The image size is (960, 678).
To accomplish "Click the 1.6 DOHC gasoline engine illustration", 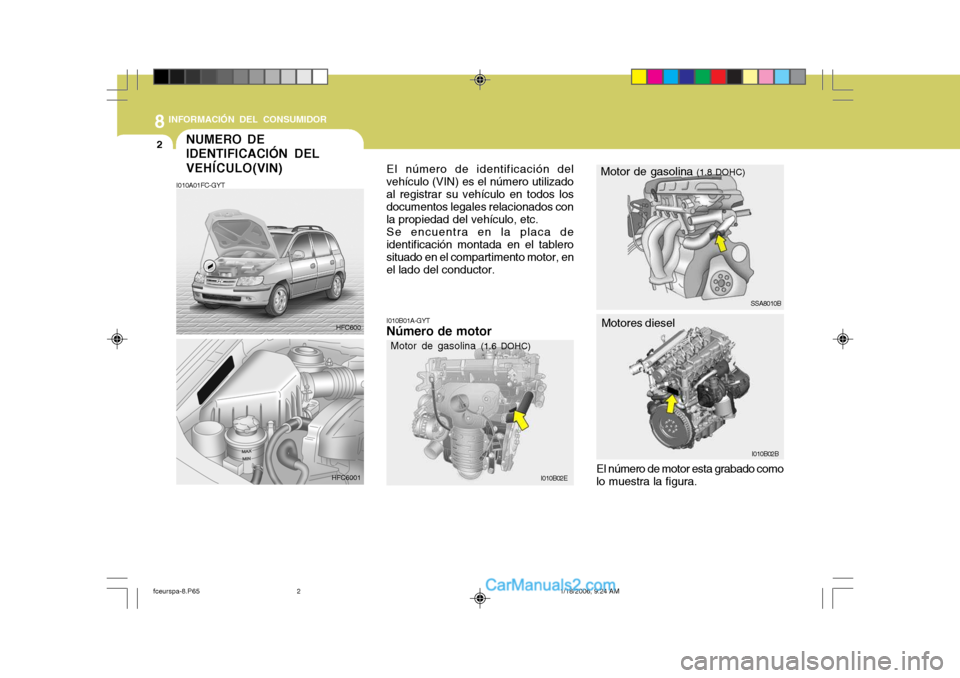I will pyautogui.click(x=480, y=412).
